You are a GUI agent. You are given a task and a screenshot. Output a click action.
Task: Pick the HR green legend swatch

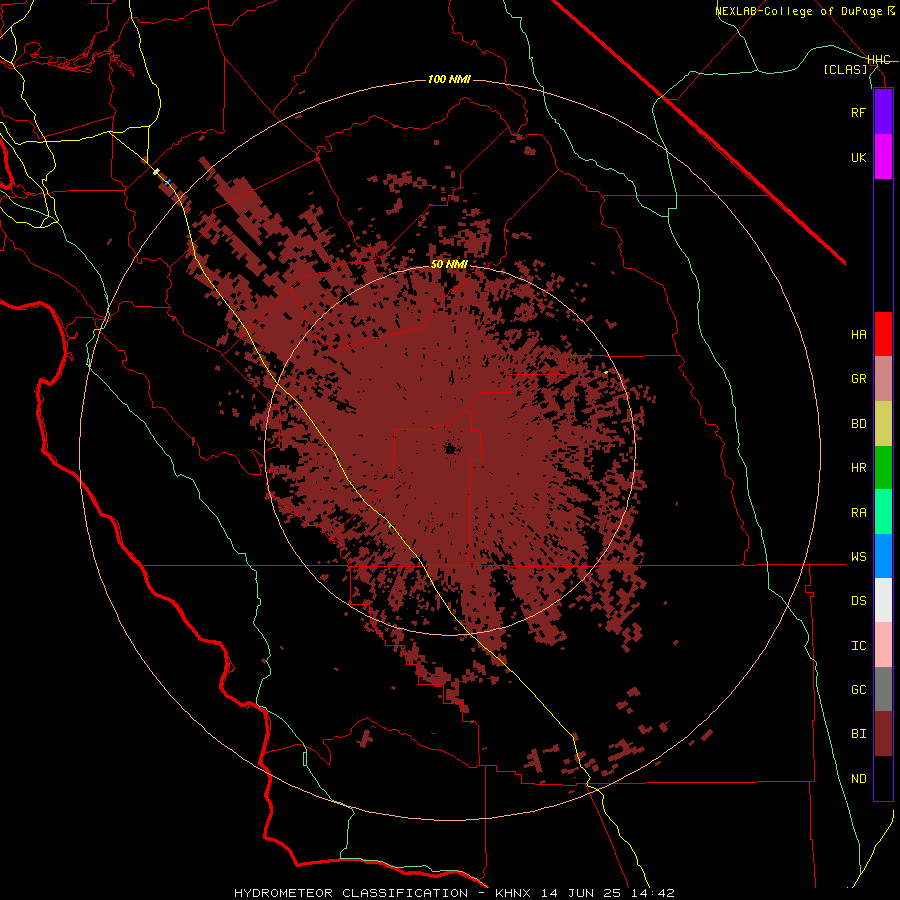point(883,468)
